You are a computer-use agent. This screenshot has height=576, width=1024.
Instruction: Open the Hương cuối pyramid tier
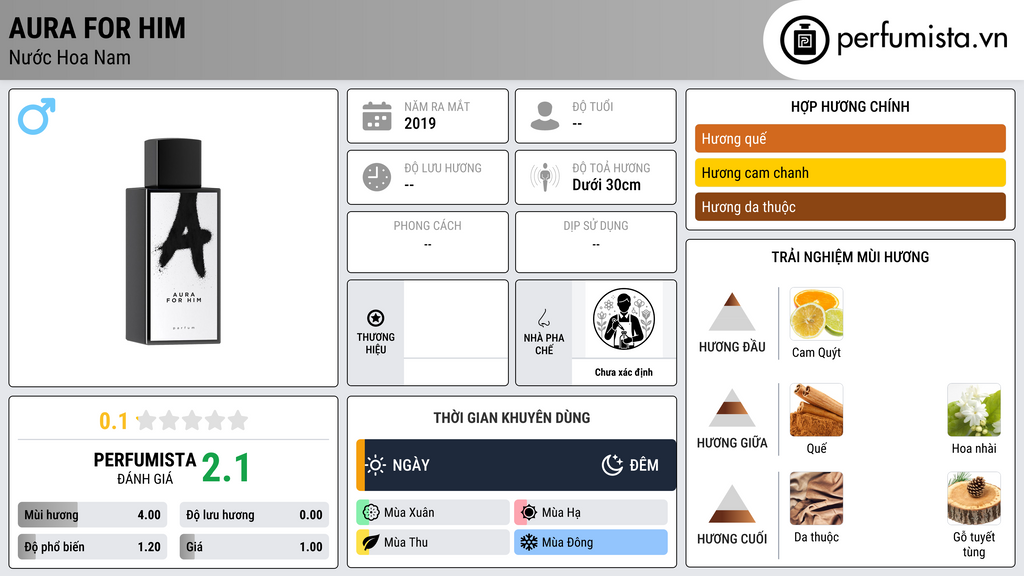[732, 515]
